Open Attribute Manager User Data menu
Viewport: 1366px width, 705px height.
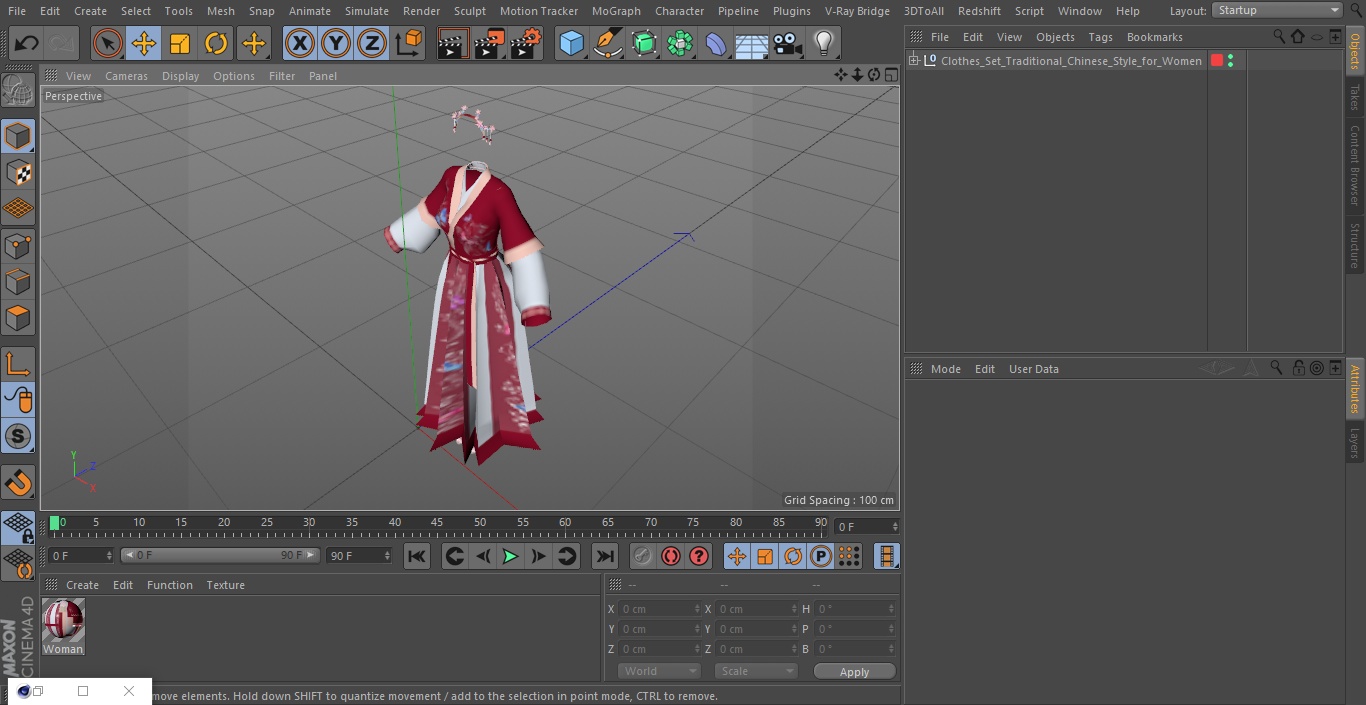coord(1034,369)
